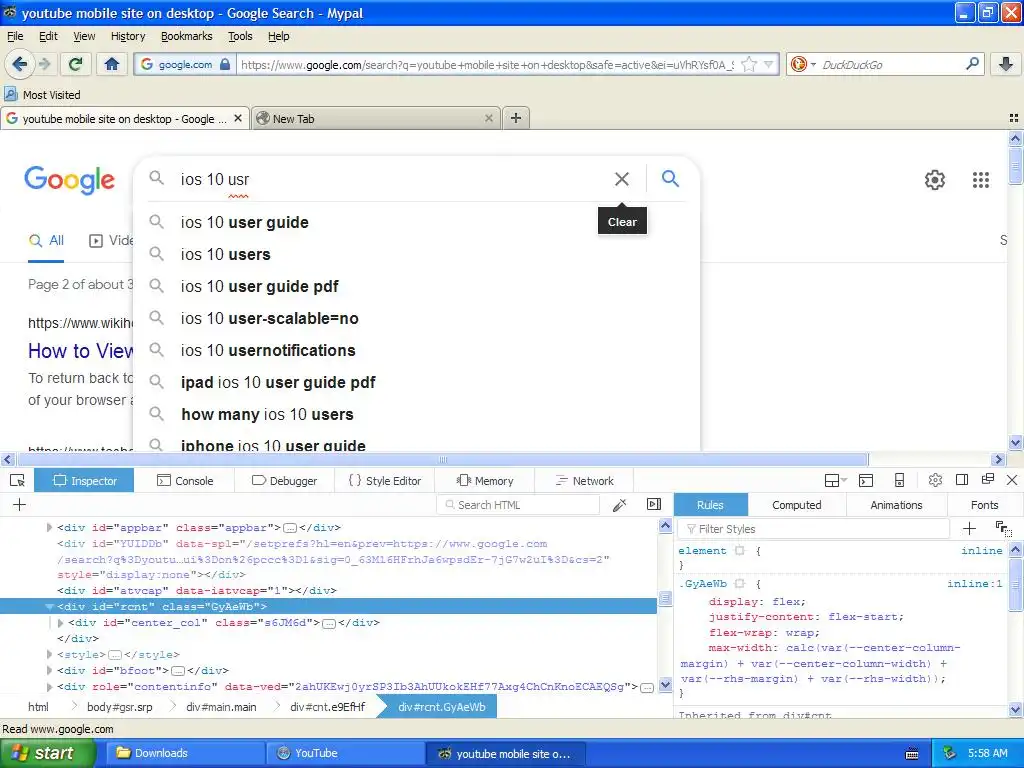1024x768 pixels.
Task: Open the downloads arrow button in toolbar
Action: pos(1006,64)
